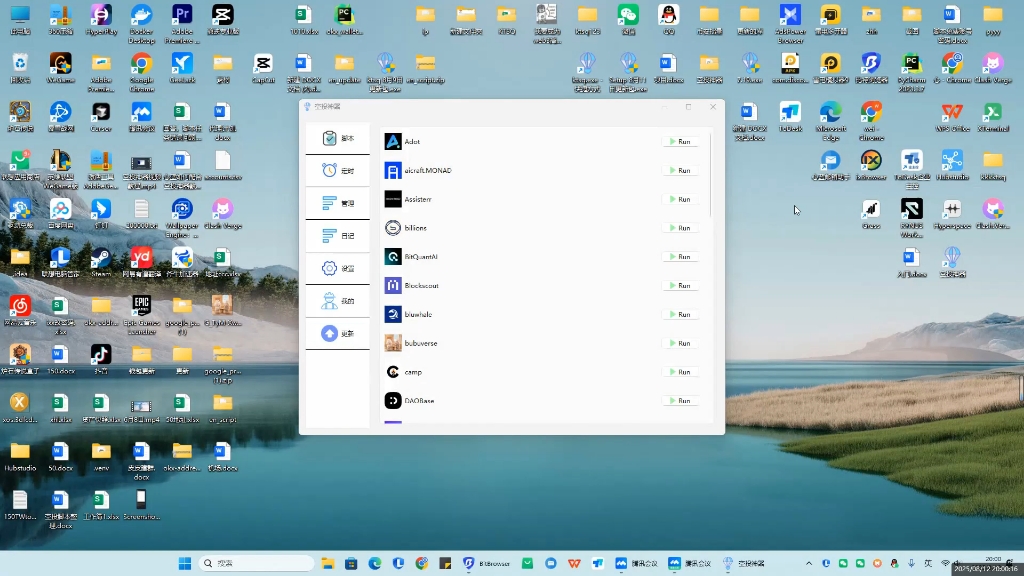Hit Run on the bubuverse row

[680, 343]
